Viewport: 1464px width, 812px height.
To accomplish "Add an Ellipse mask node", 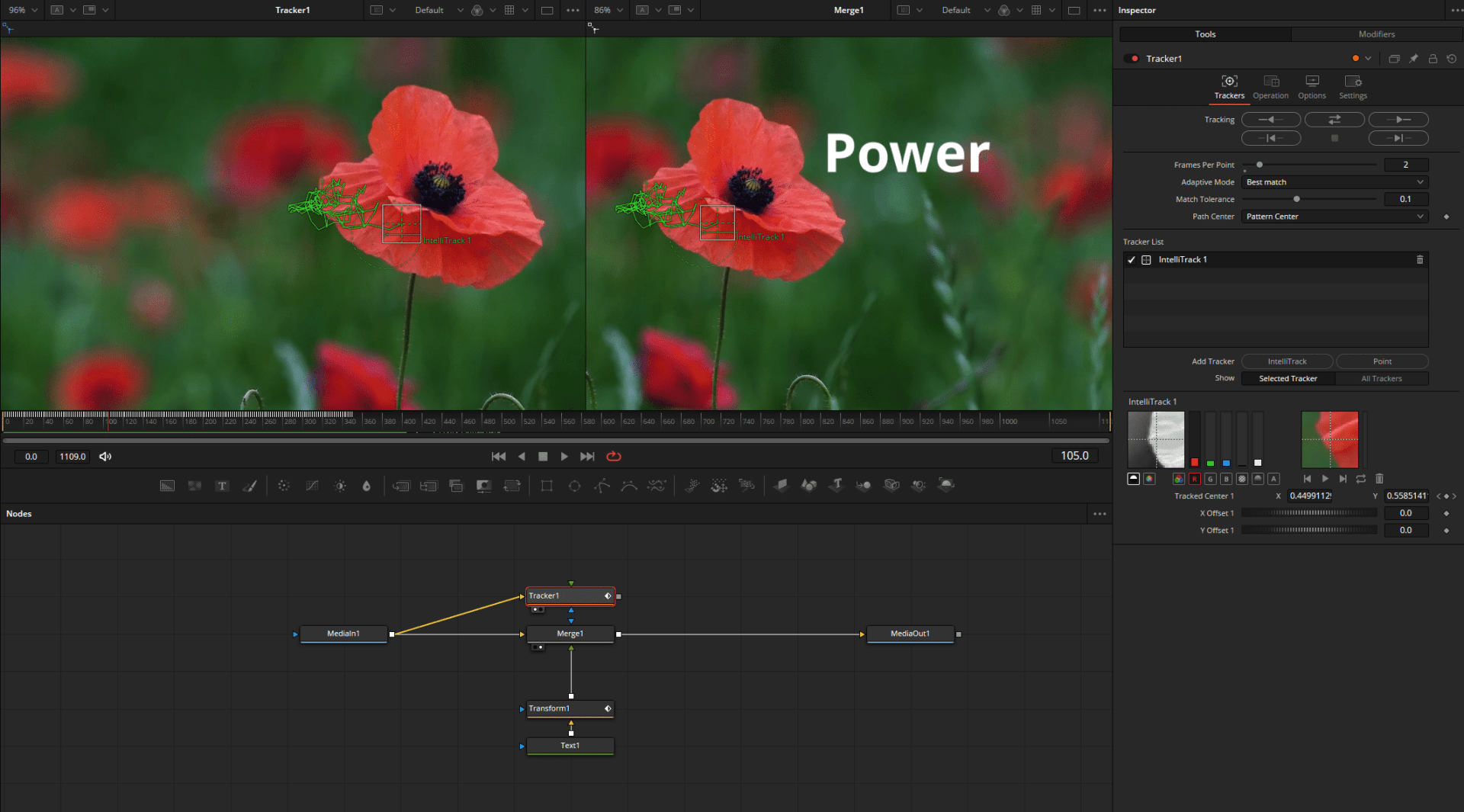I will (574, 486).
